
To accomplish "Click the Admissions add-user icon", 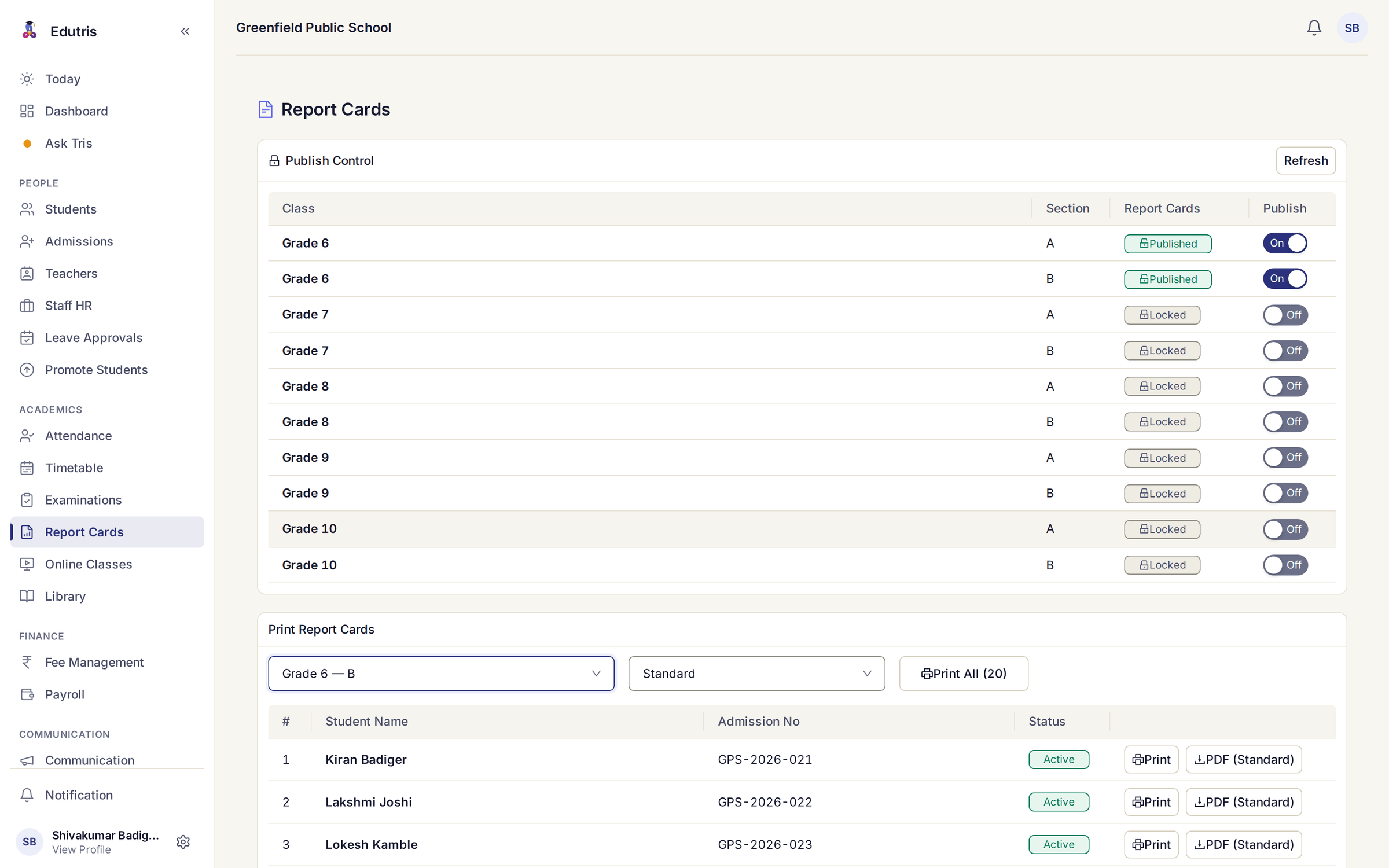I will (x=27, y=241).
